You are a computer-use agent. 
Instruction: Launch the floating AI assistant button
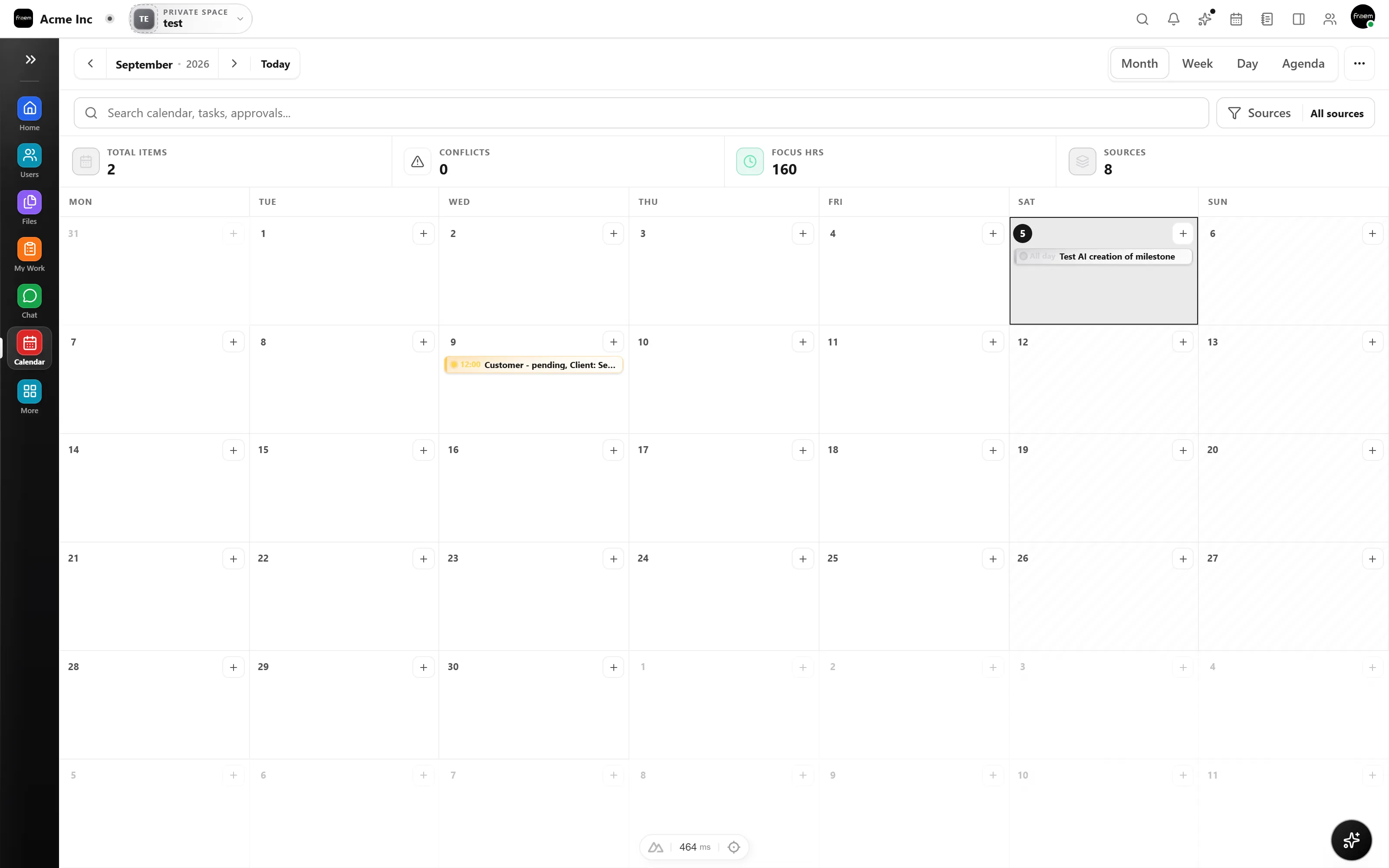[1351, 840]
